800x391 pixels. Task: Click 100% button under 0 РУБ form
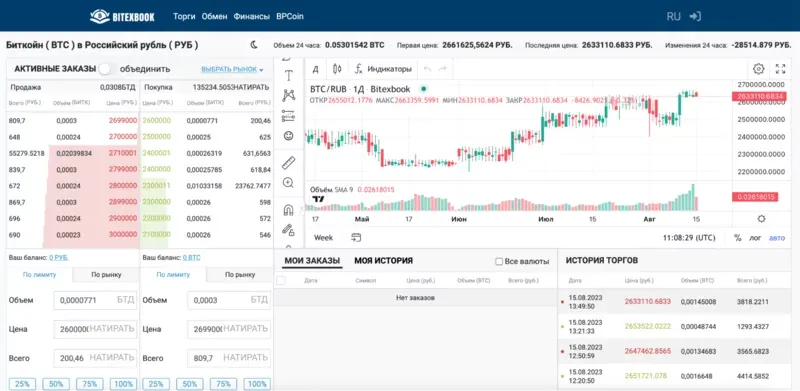pos(123,384)
